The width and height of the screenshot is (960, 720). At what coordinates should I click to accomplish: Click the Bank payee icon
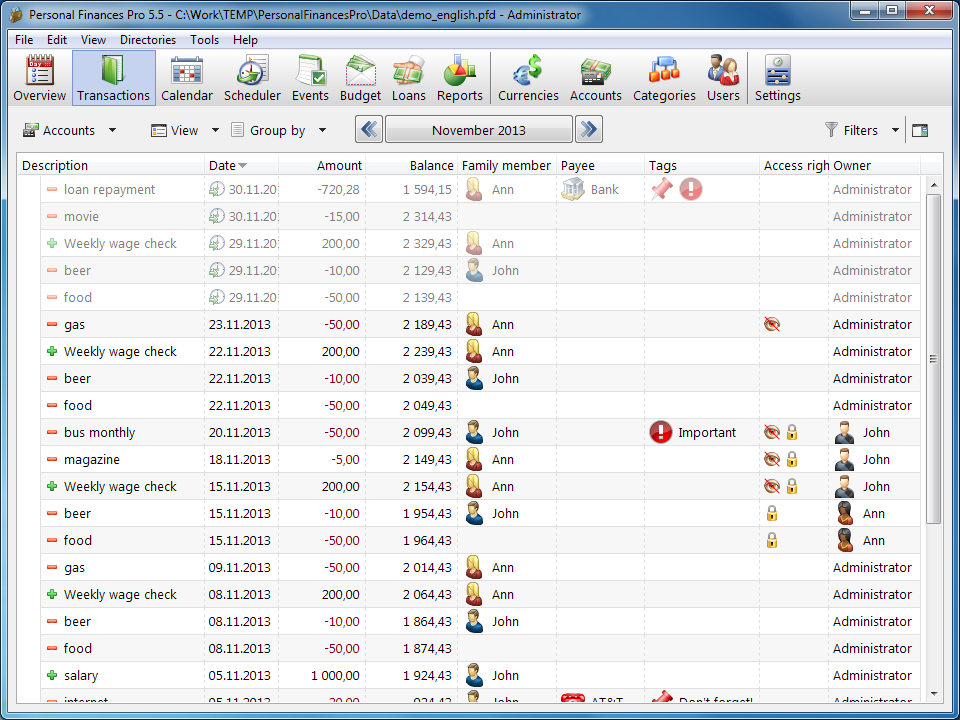coord(572,189)
